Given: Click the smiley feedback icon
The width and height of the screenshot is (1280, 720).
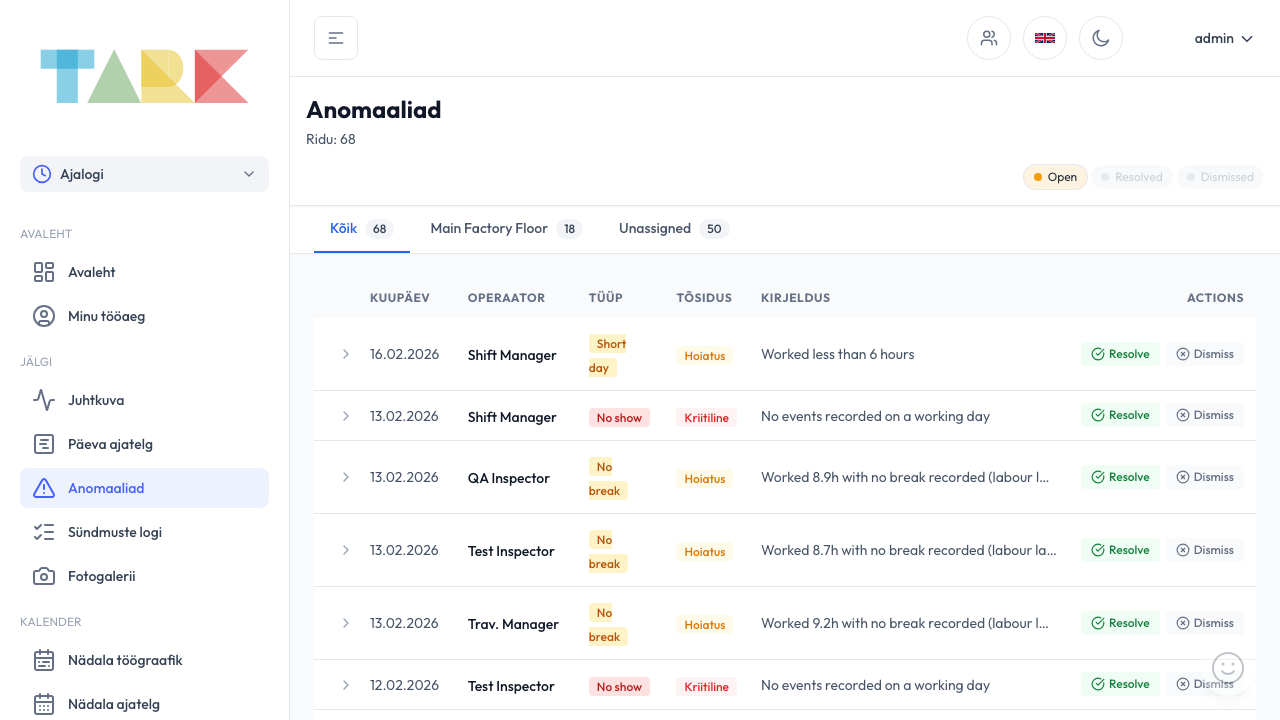Looking at the screenshot, I should click(x=1227, y=667).
